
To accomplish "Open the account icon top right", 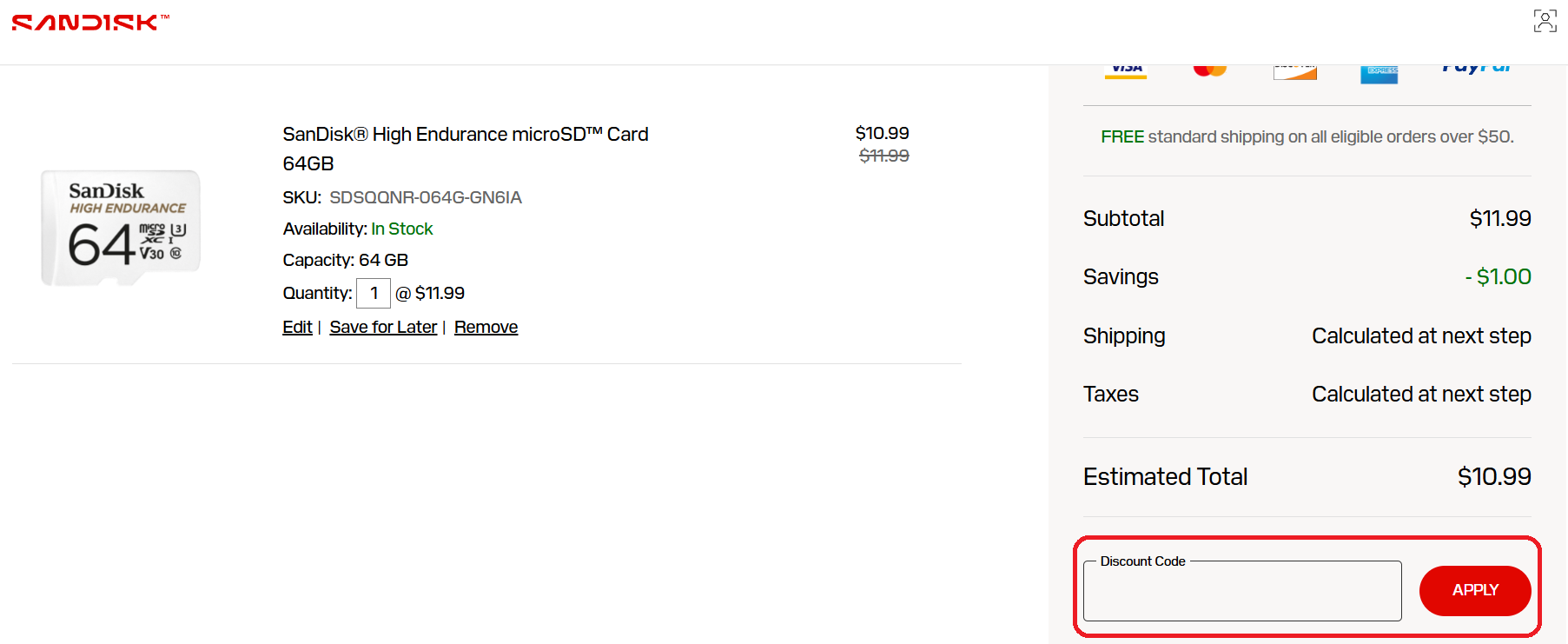I will (x=1545, y=20).
